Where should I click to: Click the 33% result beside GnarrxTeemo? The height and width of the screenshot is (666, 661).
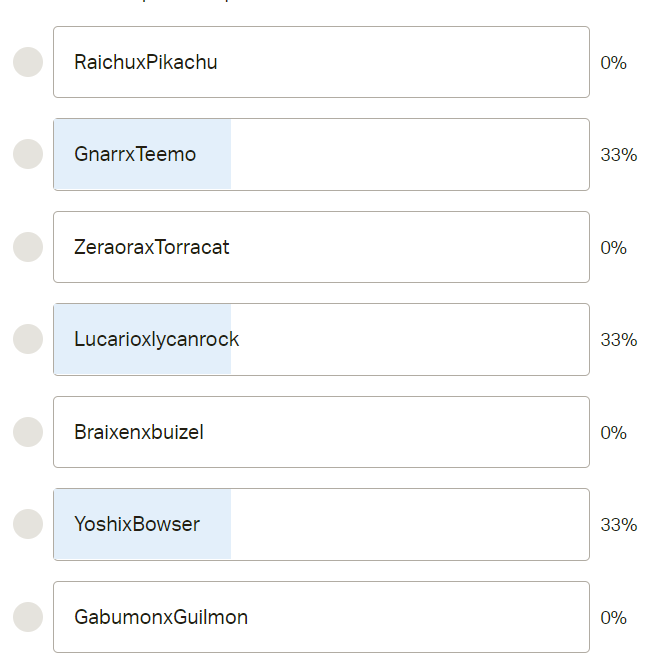(x=618, y=155)
